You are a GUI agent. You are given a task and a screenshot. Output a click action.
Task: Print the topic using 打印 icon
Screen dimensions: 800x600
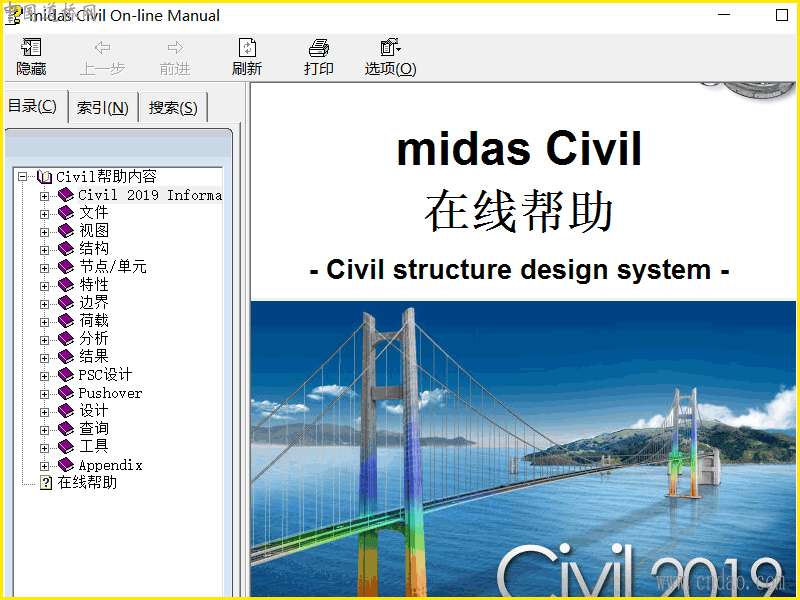click(x=319, y=47)
